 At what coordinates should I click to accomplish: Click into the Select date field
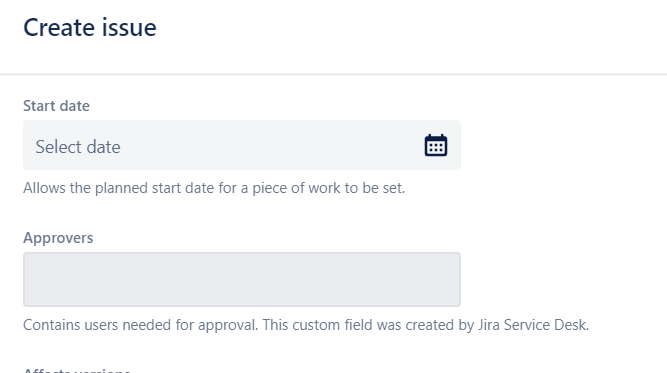pos(242,145)
